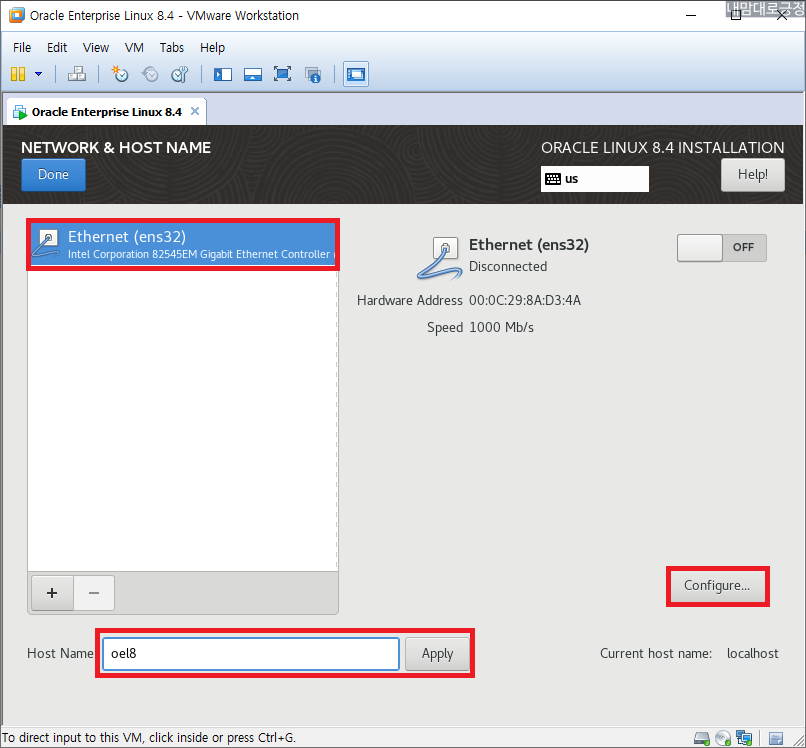806x748 pixels.
Task: Click the VMware Workstation title bar icon
Action: (x=17, y=15)
